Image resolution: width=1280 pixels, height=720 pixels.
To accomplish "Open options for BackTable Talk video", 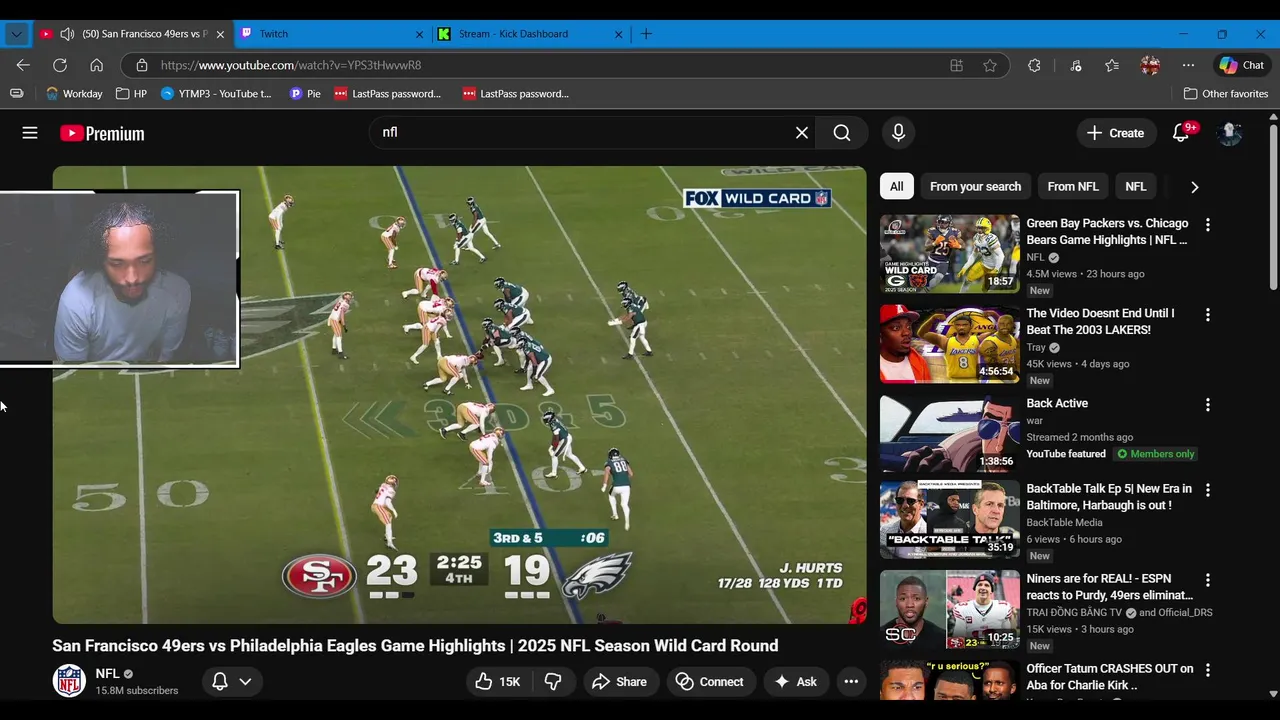I will pyautogui.click(x=1207, y=490).
